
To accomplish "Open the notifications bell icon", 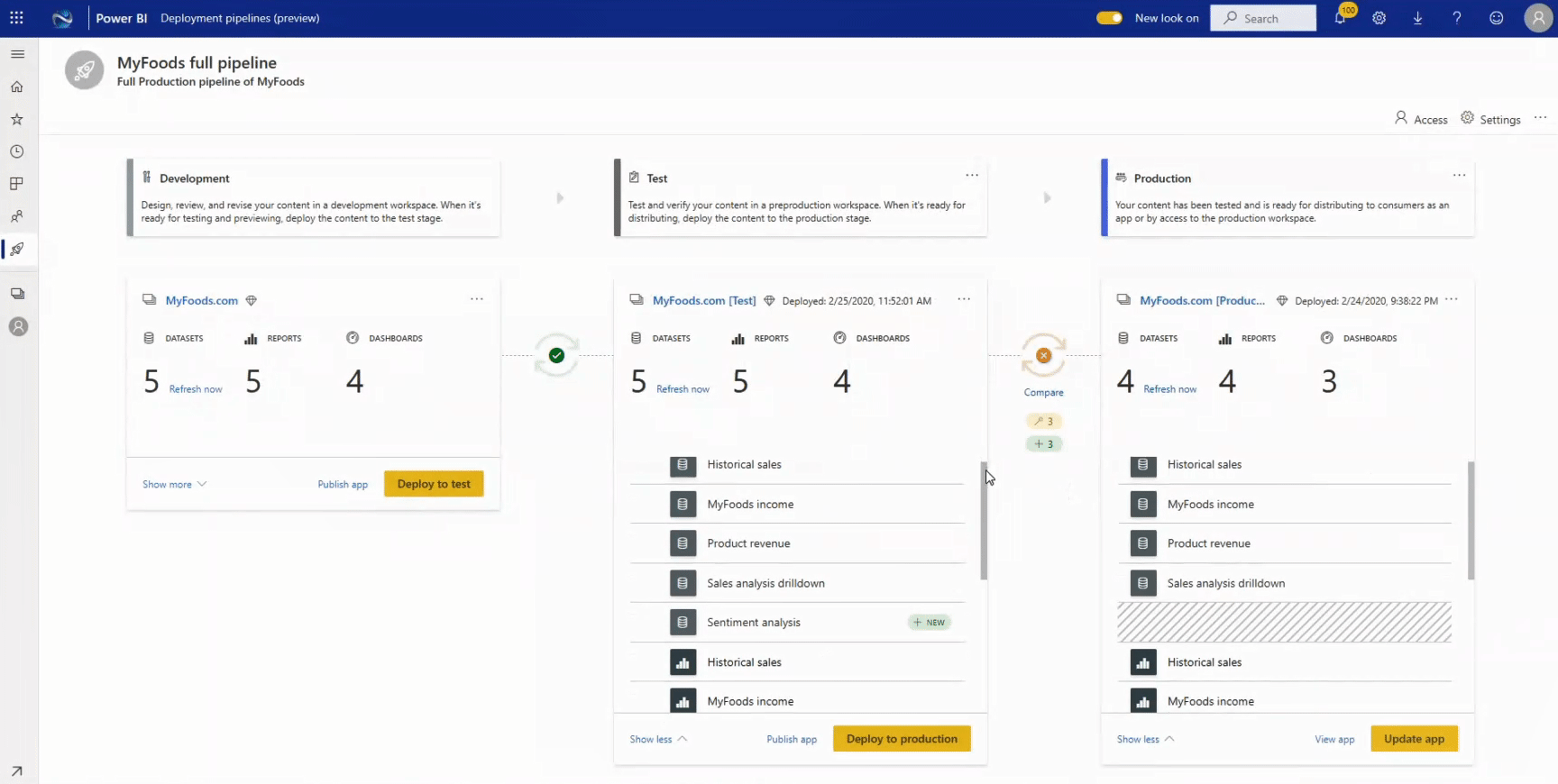I will point(1341,18).
